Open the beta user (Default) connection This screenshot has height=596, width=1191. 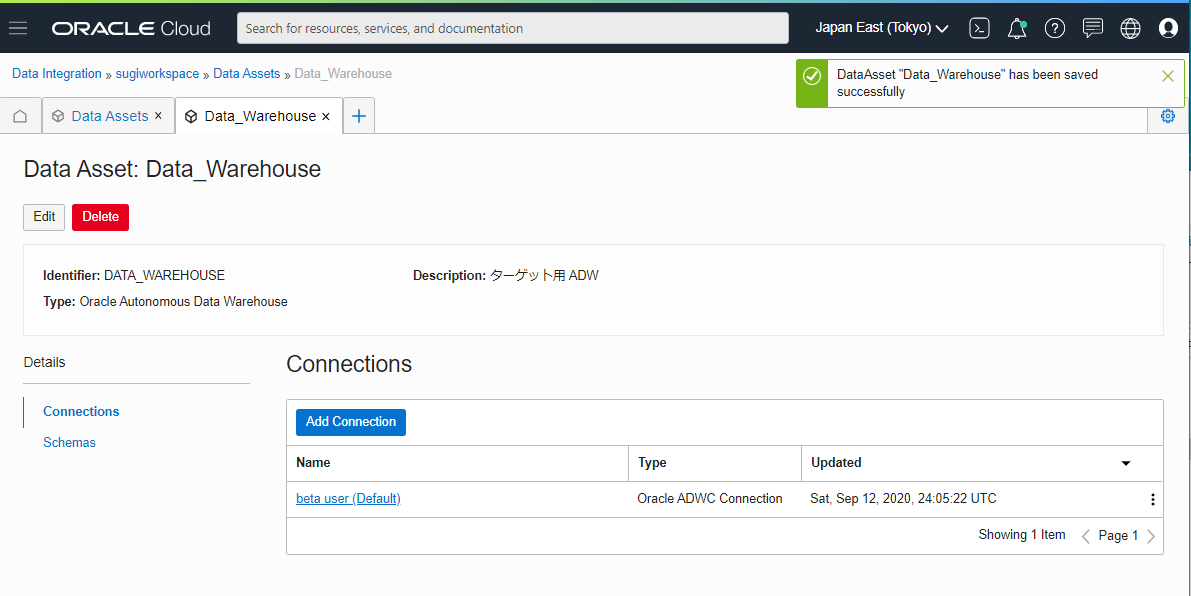click(x=348, y=498)
